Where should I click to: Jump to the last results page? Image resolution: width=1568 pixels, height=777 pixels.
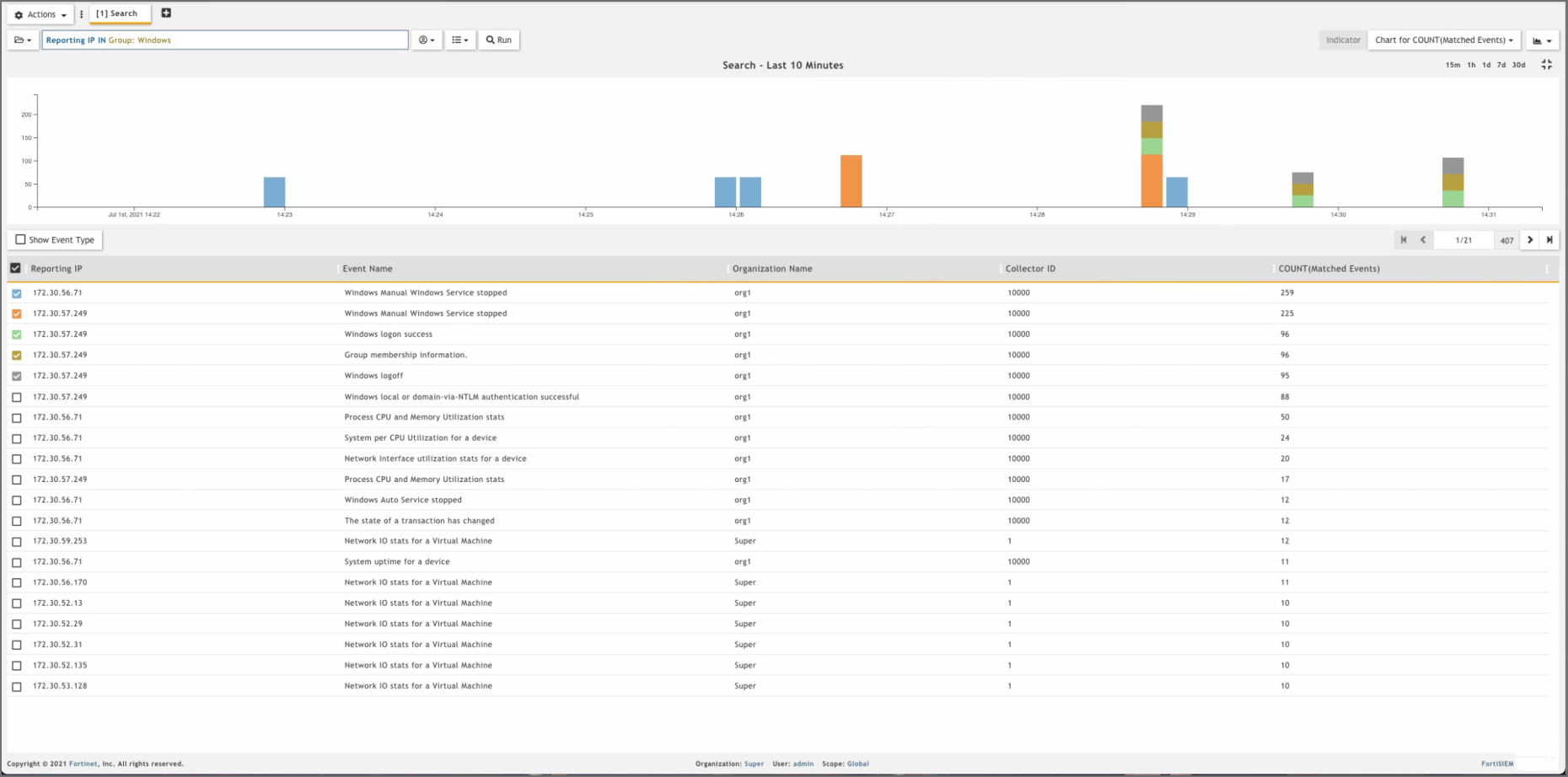tap(1549, 240)
